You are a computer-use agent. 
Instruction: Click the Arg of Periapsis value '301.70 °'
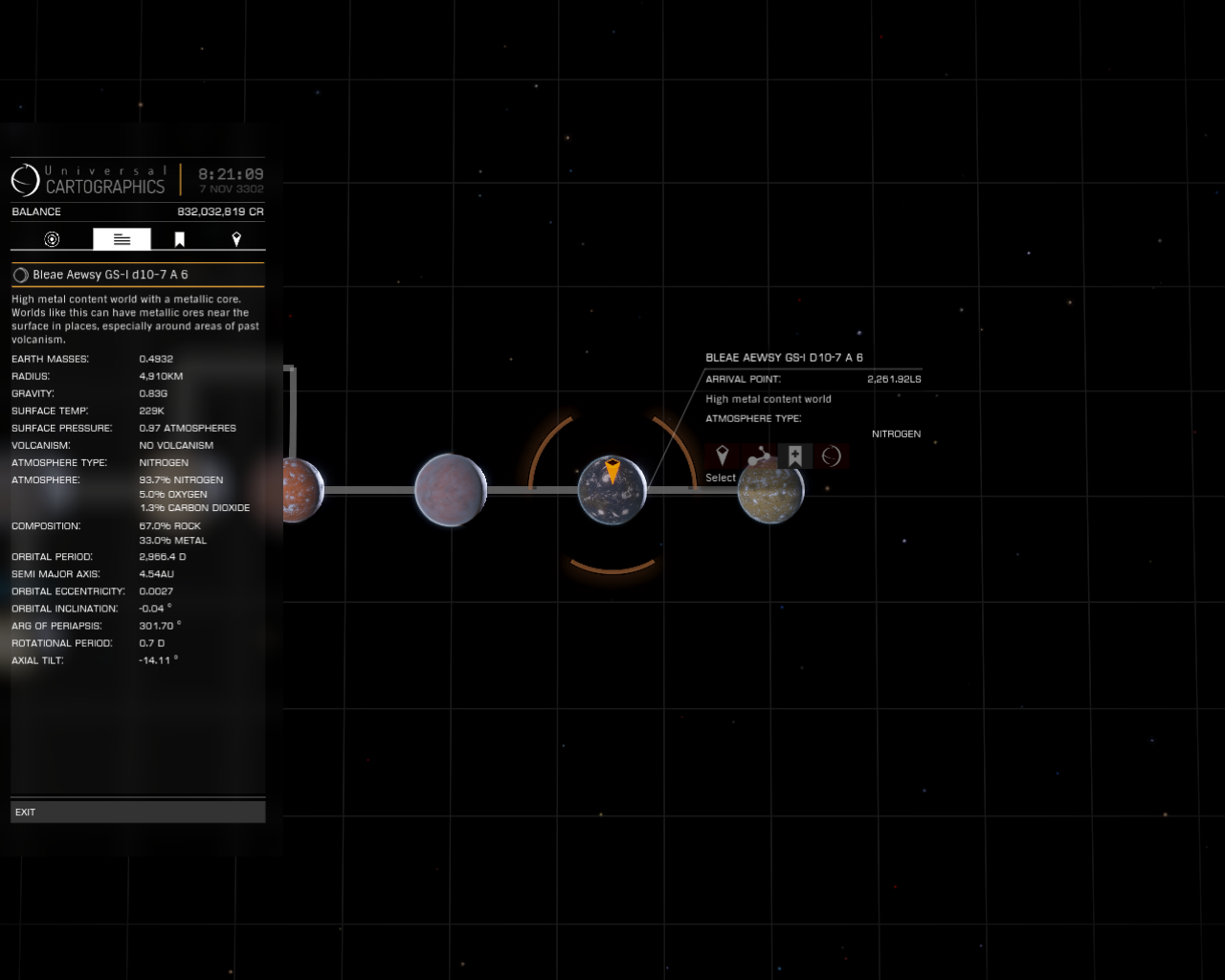(160, 626)
